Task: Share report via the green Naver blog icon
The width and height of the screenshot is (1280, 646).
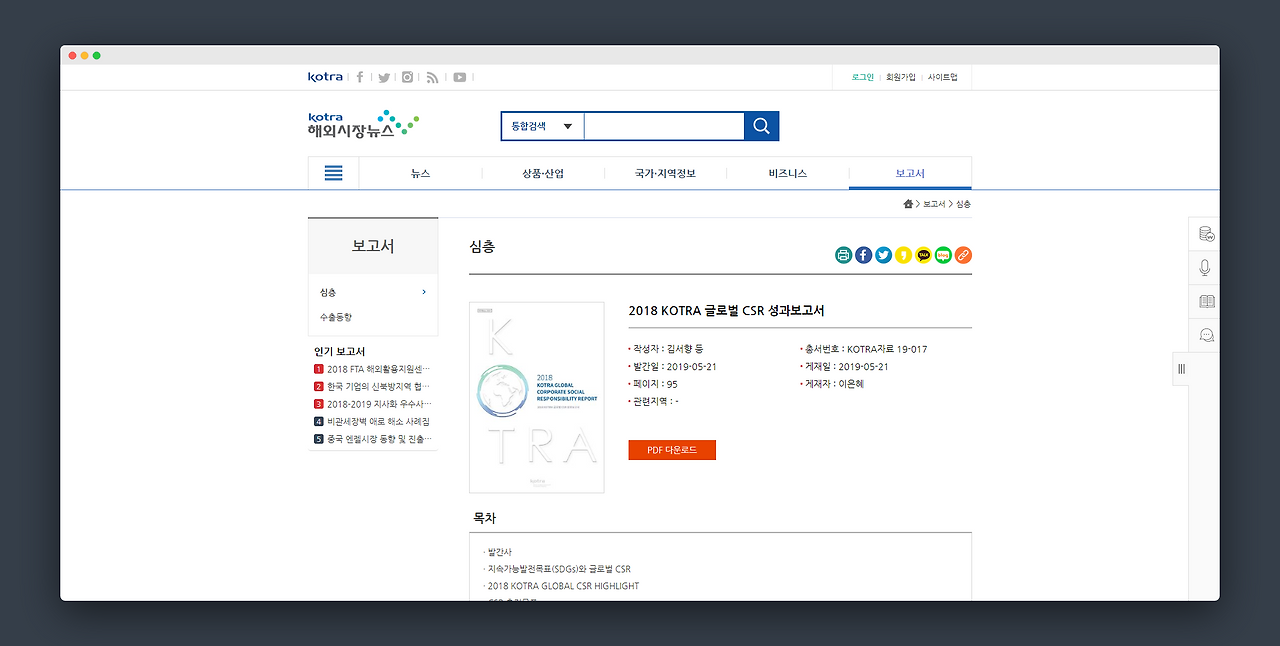Action: click(x=943, y=255)
